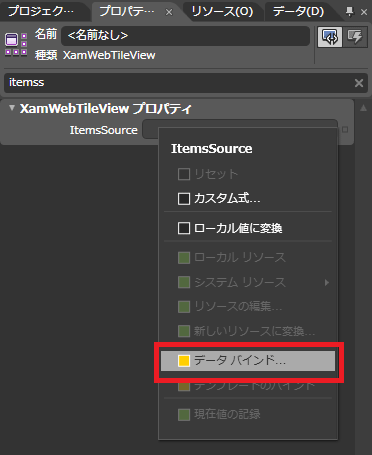Switch to the Events lightning icon

[354, 37]
